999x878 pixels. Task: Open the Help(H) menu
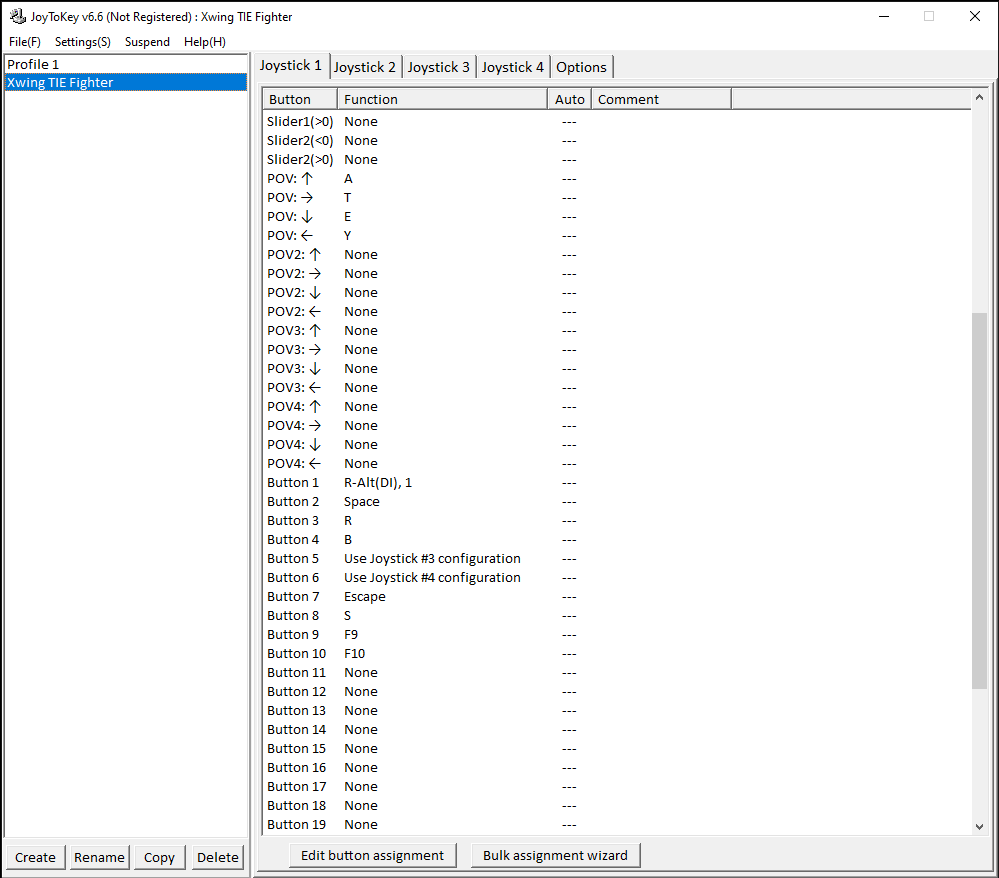pyautogui.click(x=205, y=42)
